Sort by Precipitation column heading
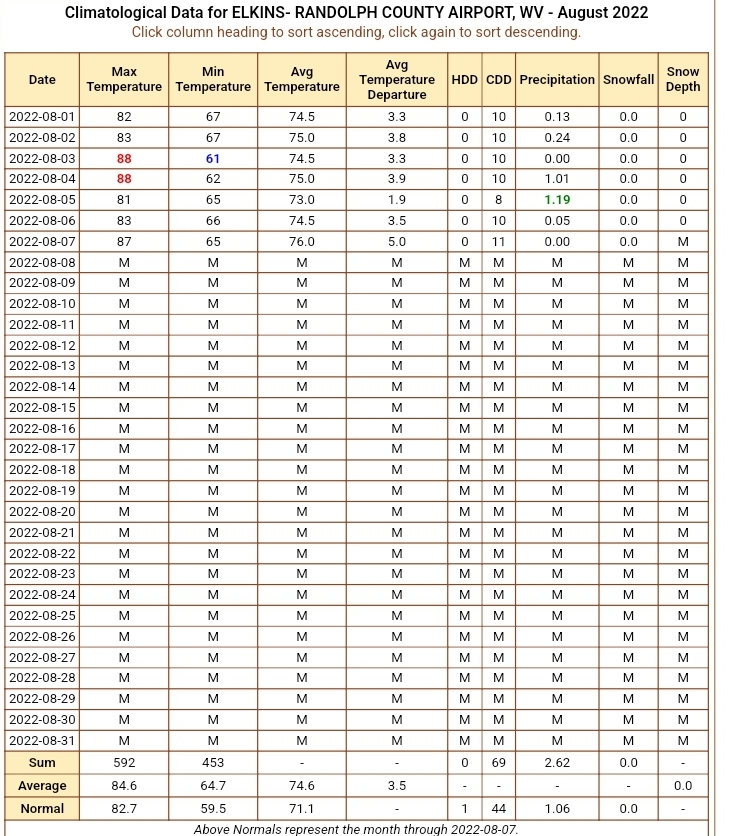Screen dimensions: 732x836 click(557, 79)
